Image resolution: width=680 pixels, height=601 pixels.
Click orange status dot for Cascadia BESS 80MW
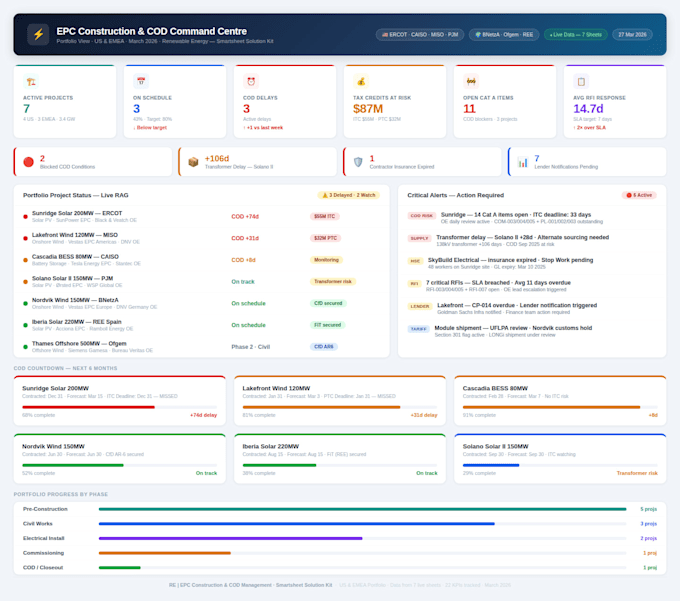pyautogui.click(x=25, y=260)
